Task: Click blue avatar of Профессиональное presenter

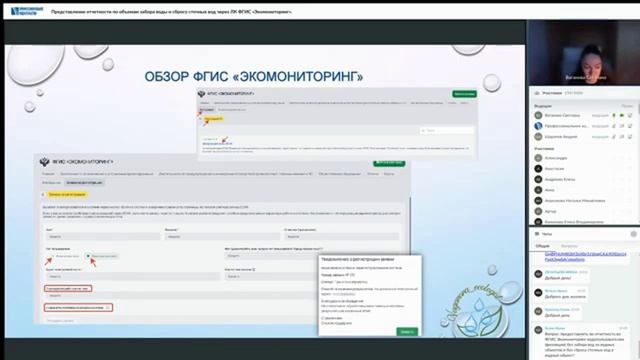Action: pos(538,126)
